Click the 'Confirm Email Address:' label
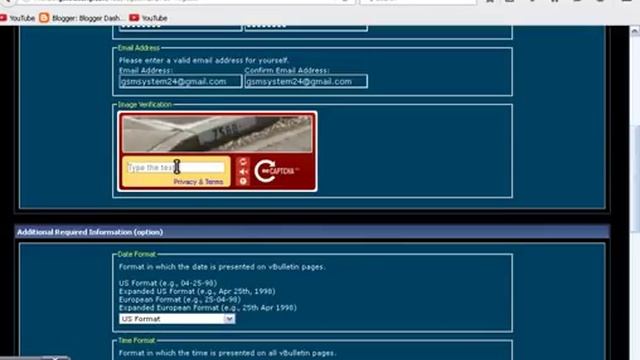This screenshot has width=640, height=360. point(287,70)
